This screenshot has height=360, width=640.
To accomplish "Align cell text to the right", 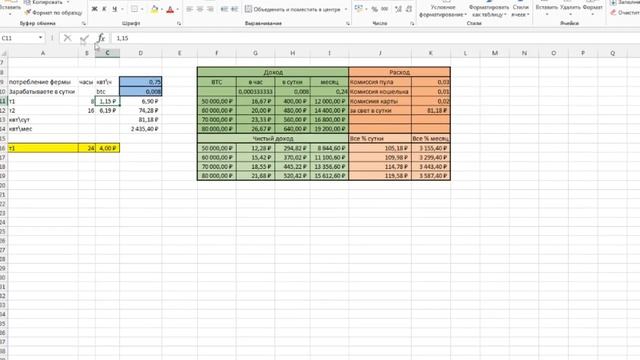I will click(x=210, y=9).
